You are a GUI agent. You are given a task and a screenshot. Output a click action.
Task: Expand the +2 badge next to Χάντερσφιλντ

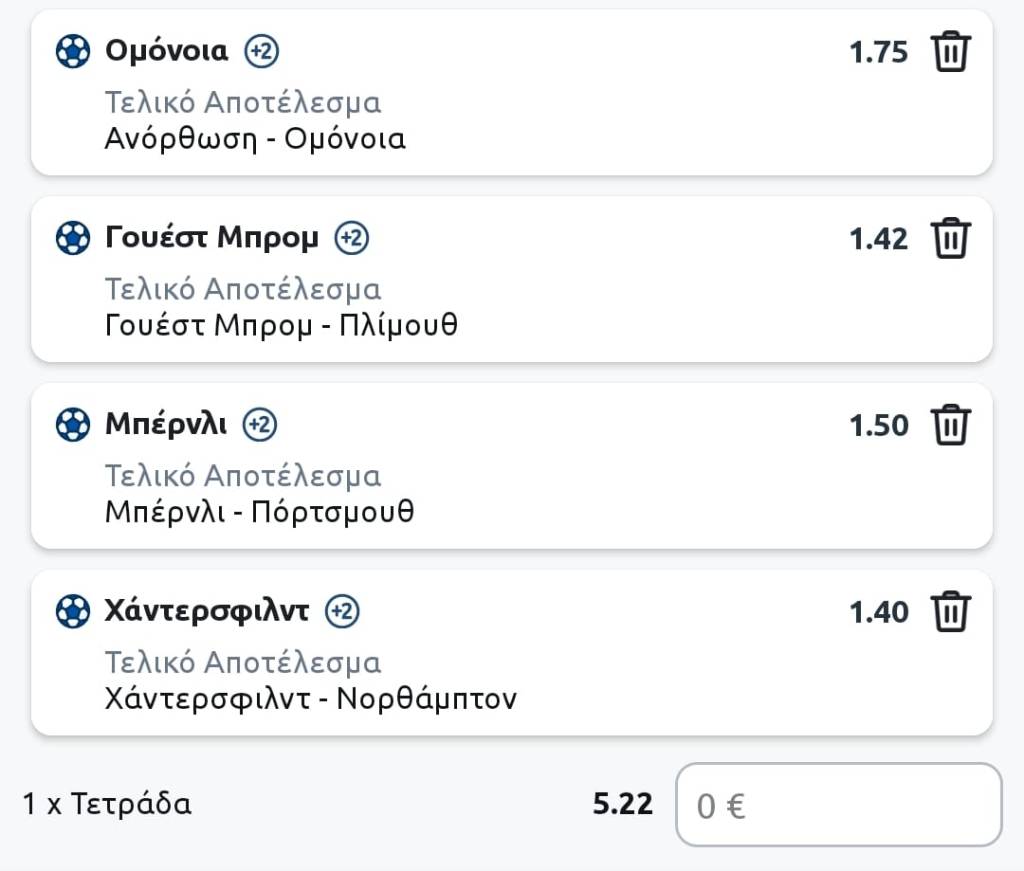(342, 611)
